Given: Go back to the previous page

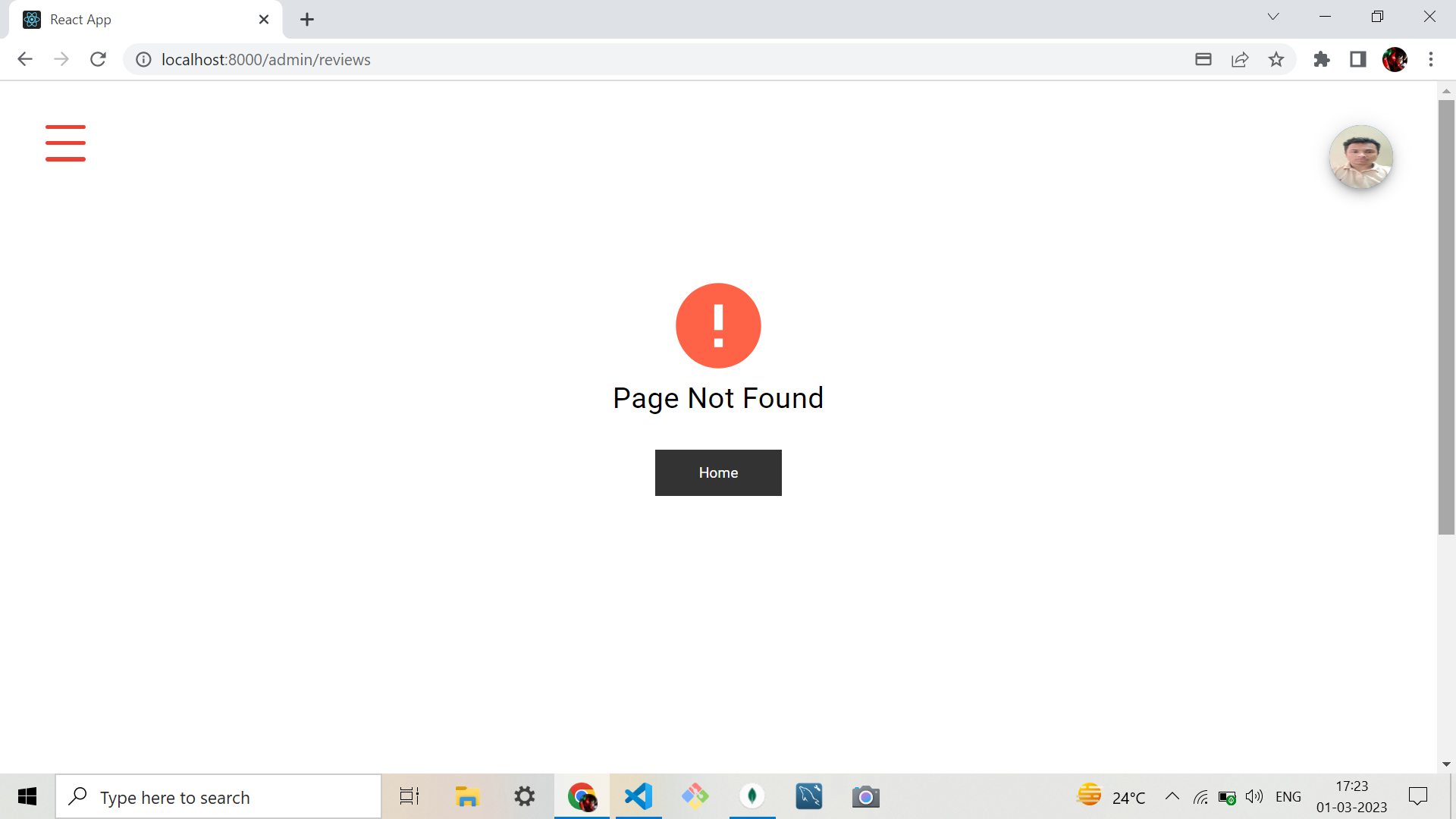Looking at the screenshot, I should pos(25,59).
